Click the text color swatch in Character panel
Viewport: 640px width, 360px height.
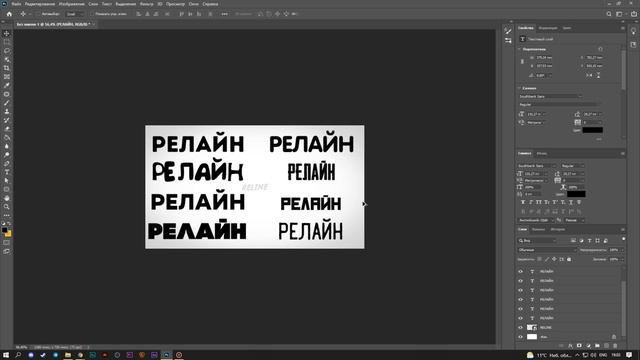click(576, 194)
